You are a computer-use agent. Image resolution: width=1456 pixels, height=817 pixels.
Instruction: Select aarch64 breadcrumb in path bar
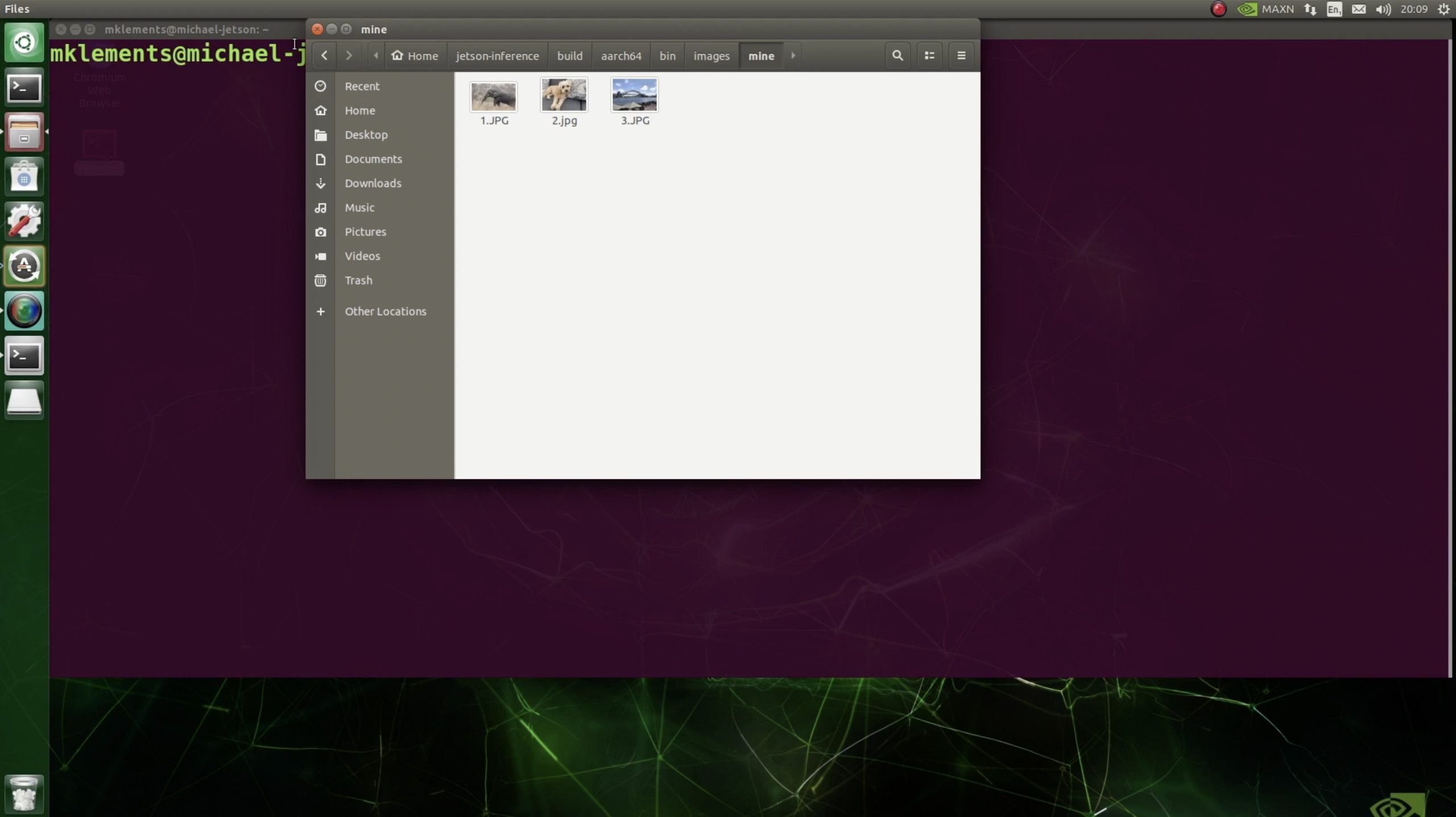(x=621, y=56)
